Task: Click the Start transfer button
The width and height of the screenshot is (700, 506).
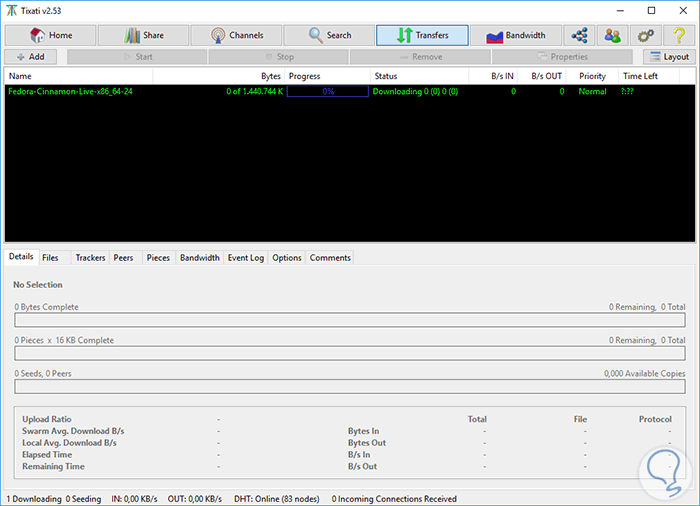Action: pos(137,57)
